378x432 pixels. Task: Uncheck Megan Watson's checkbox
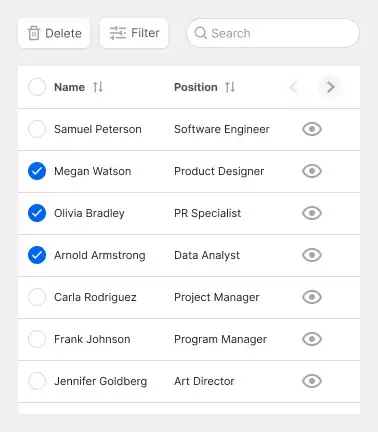[x=37, y=171]
